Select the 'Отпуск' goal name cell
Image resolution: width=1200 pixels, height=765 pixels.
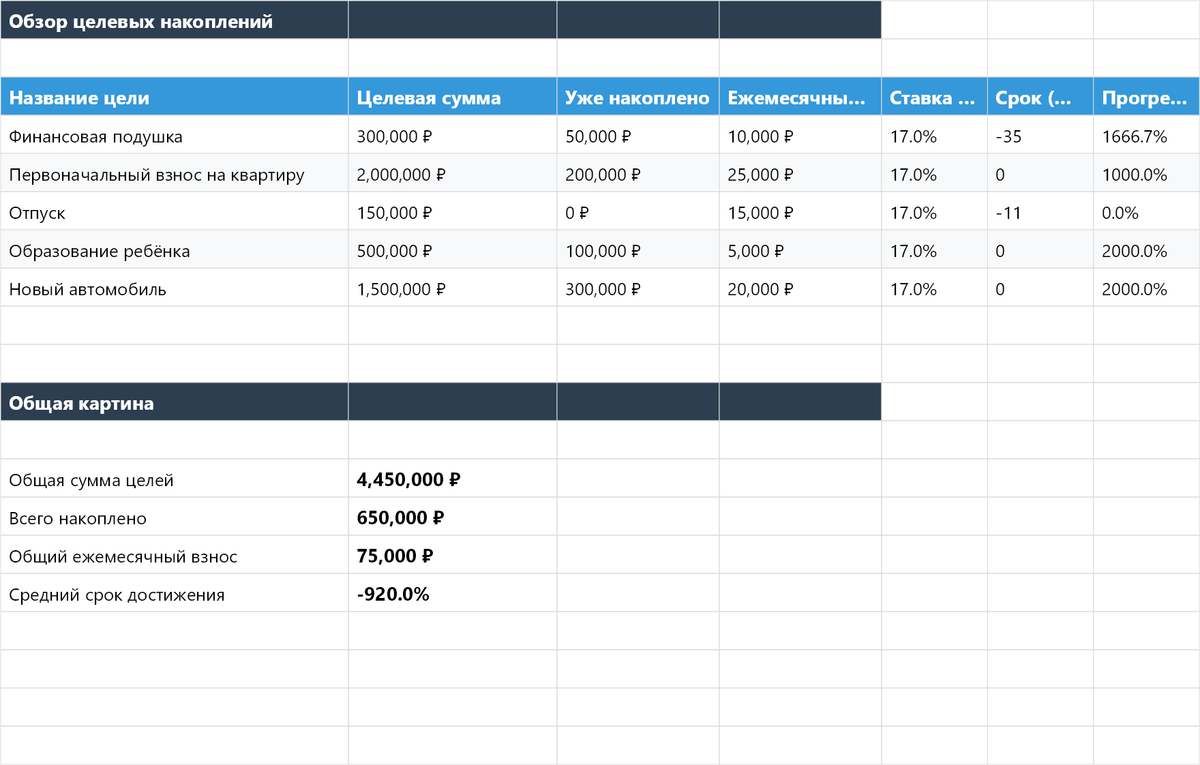pyautogui.click(x=37, y=213)
